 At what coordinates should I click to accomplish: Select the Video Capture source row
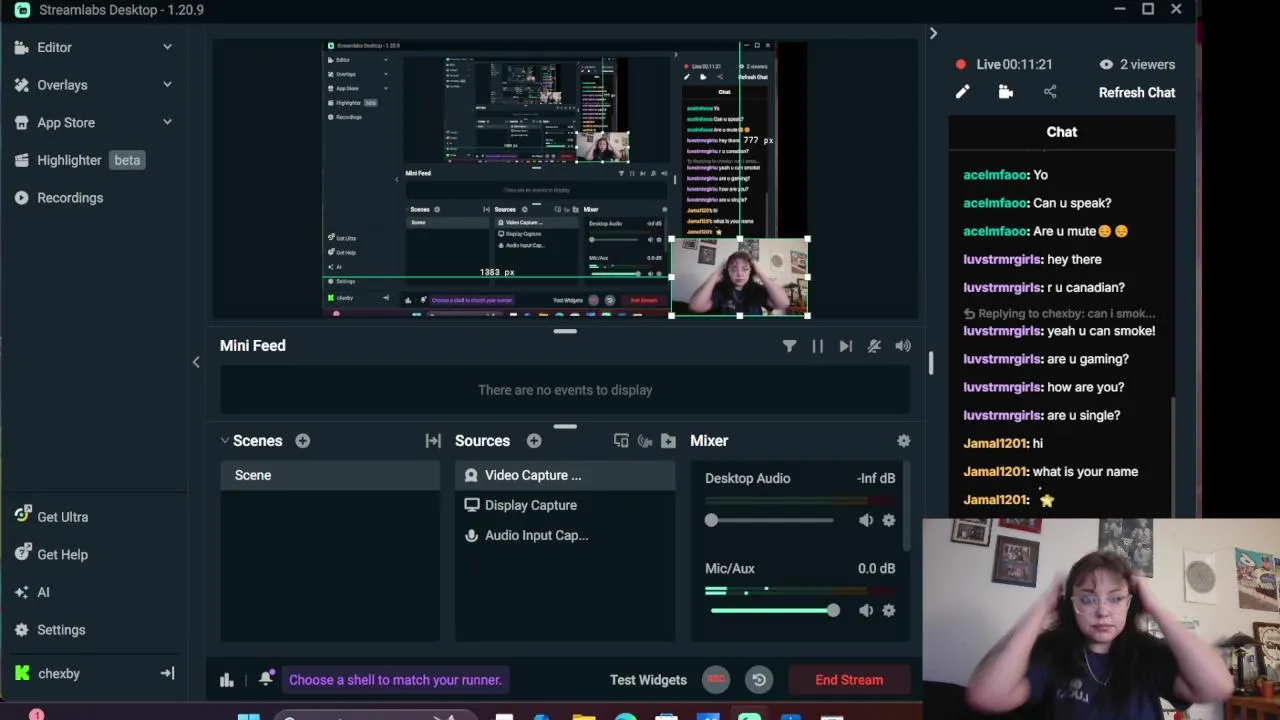tap(565, 475)
